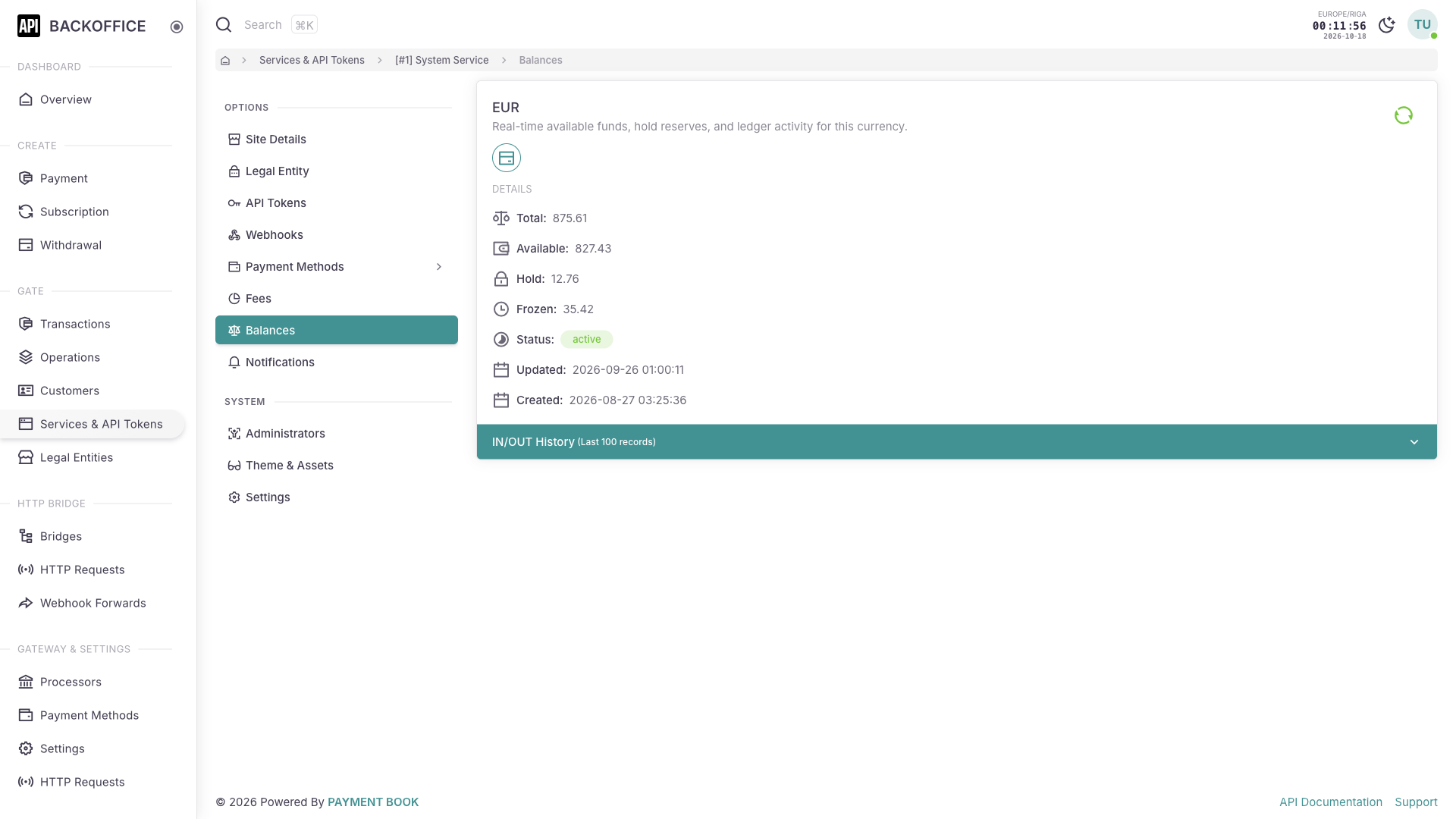Open Operations page
This screenshot has height=819, width=1456.
tap(93, 357)
